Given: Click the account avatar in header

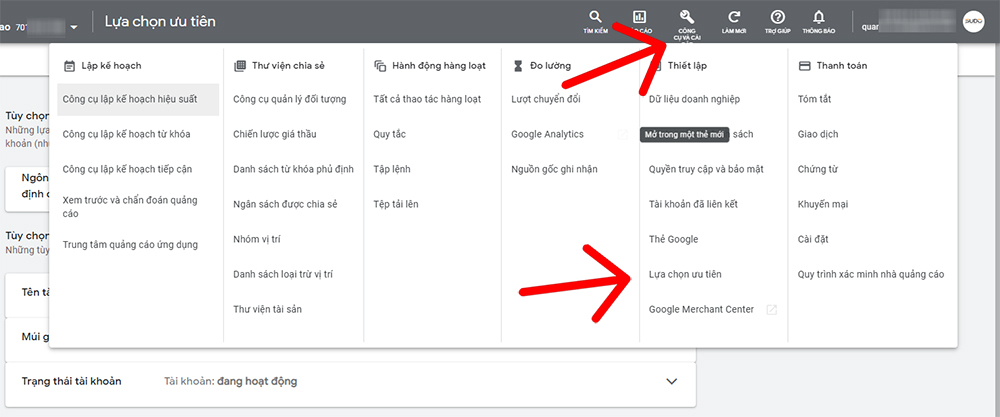Looking at the screenshot, I should [973, 22].
